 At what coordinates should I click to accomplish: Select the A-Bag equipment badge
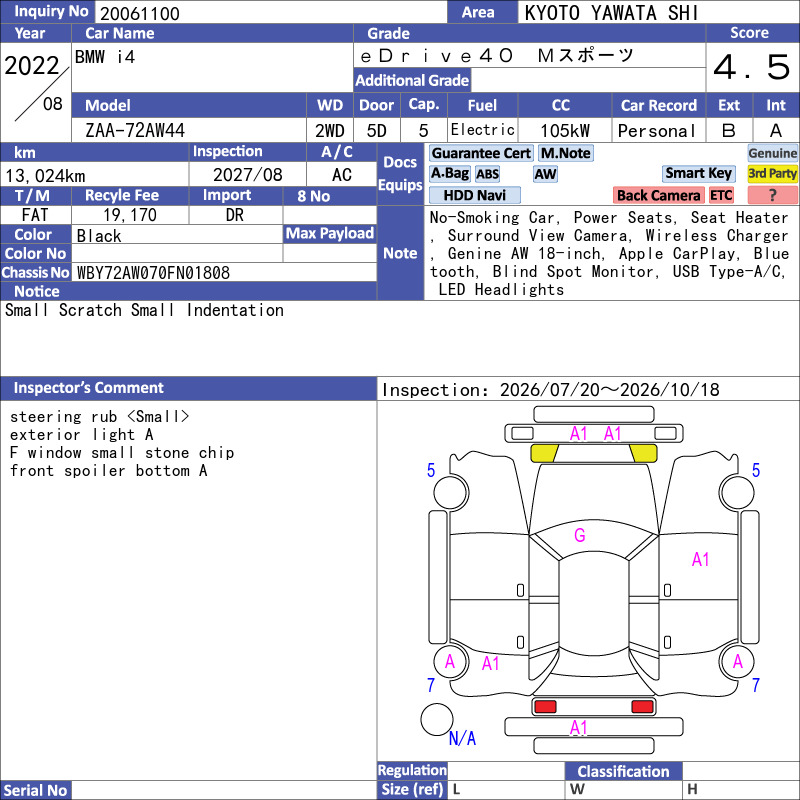[449, 173]
